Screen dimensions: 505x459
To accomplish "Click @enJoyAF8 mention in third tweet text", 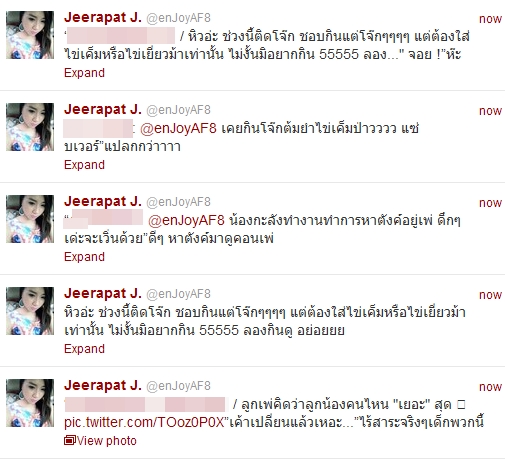I will coord(186,220).
